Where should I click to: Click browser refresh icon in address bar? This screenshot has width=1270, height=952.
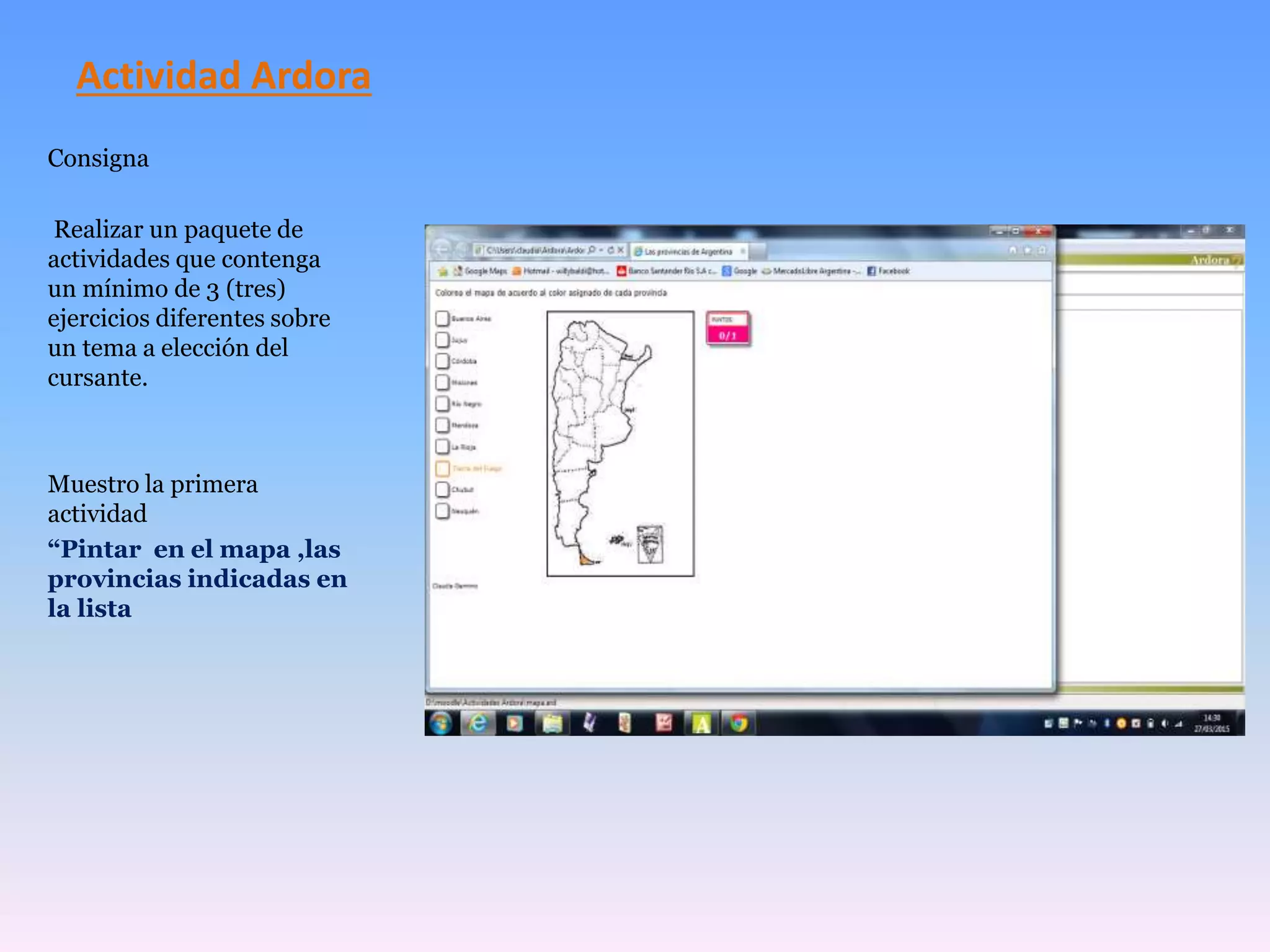[611, 250]
